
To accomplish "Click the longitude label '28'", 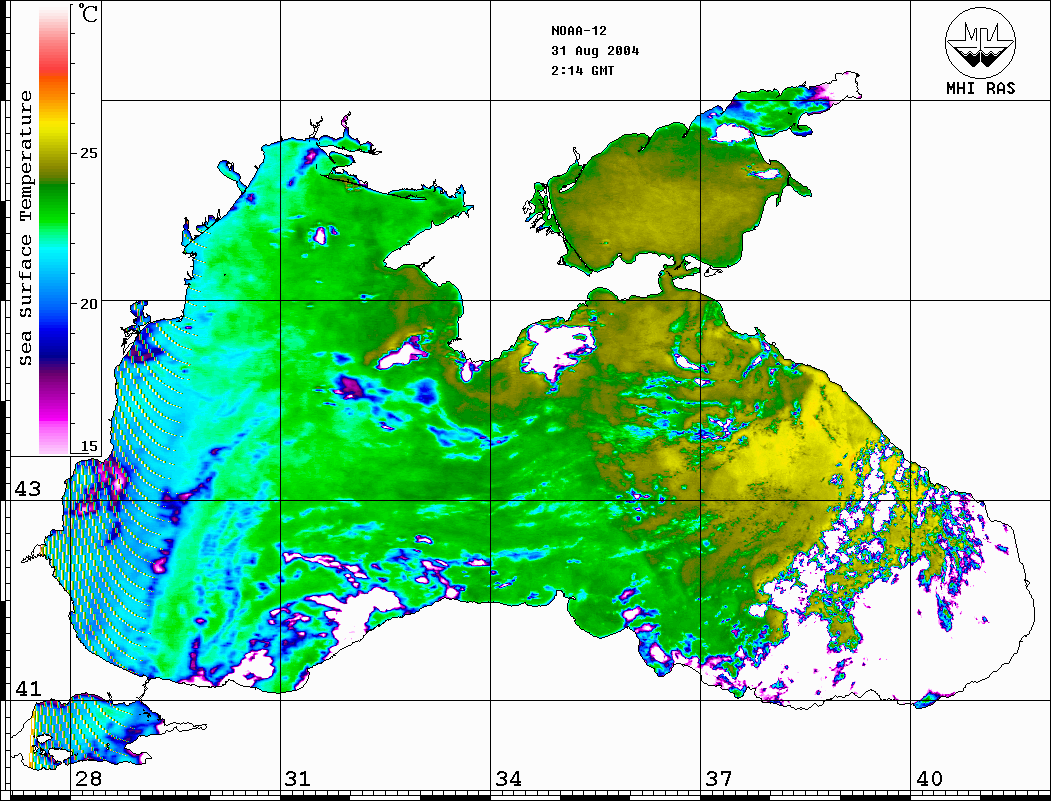I will (x=88, y=779).
